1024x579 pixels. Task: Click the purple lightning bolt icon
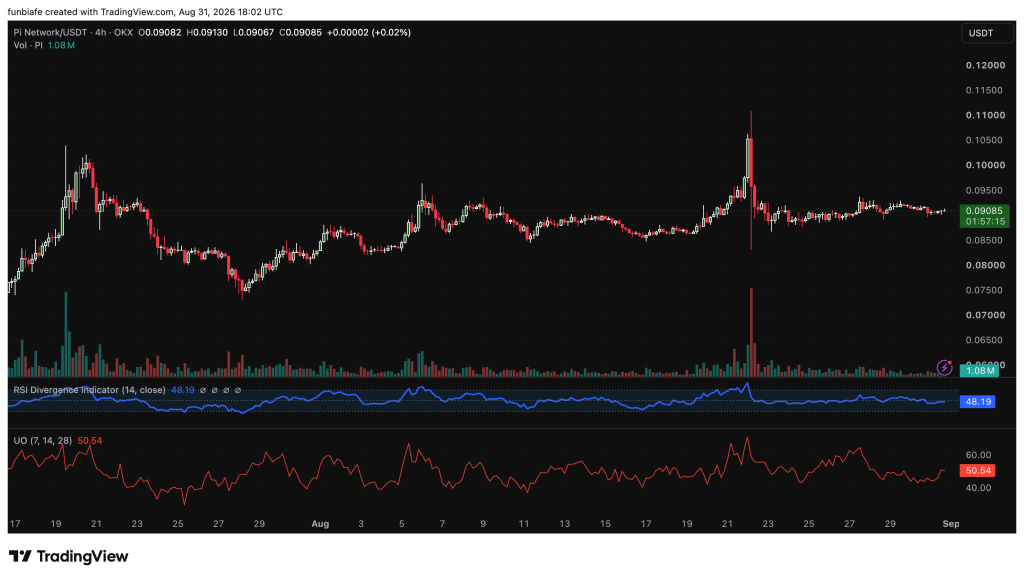point(944,368)
